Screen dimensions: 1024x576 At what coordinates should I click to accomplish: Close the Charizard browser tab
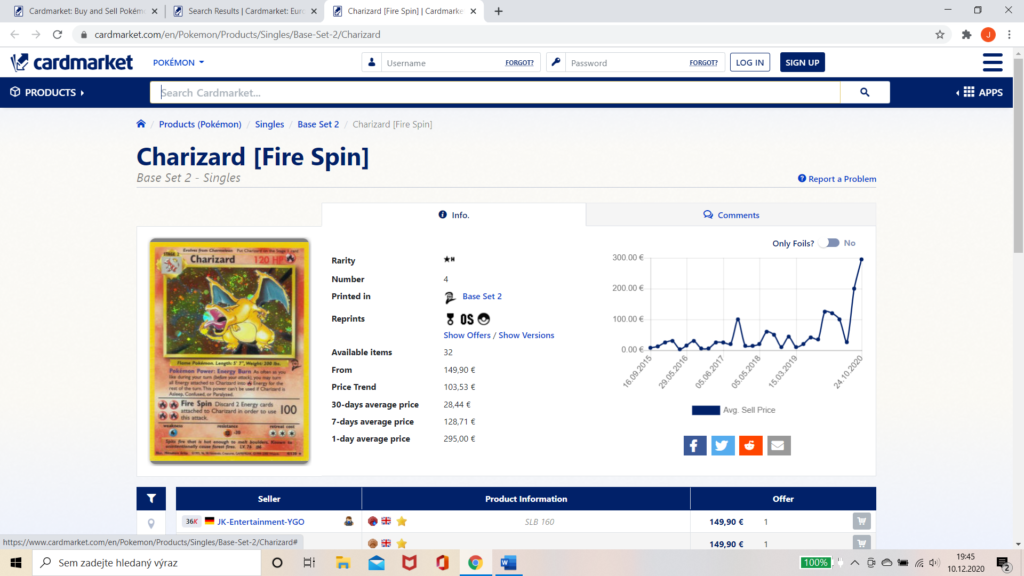[x=473, y=11]
